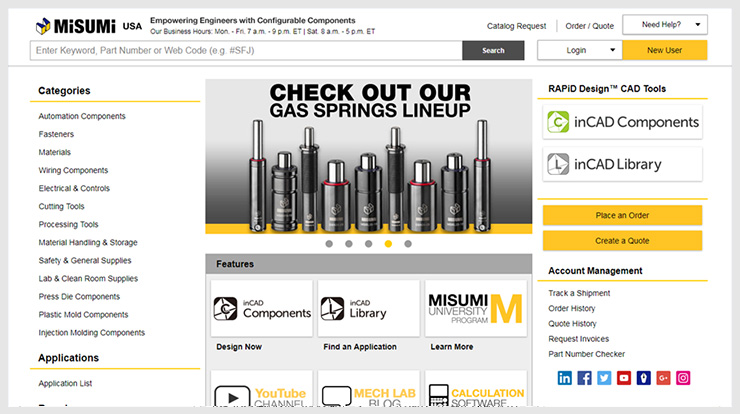
Task: Click the New User button
Action: pyautogui.click(x=664, y=50)
